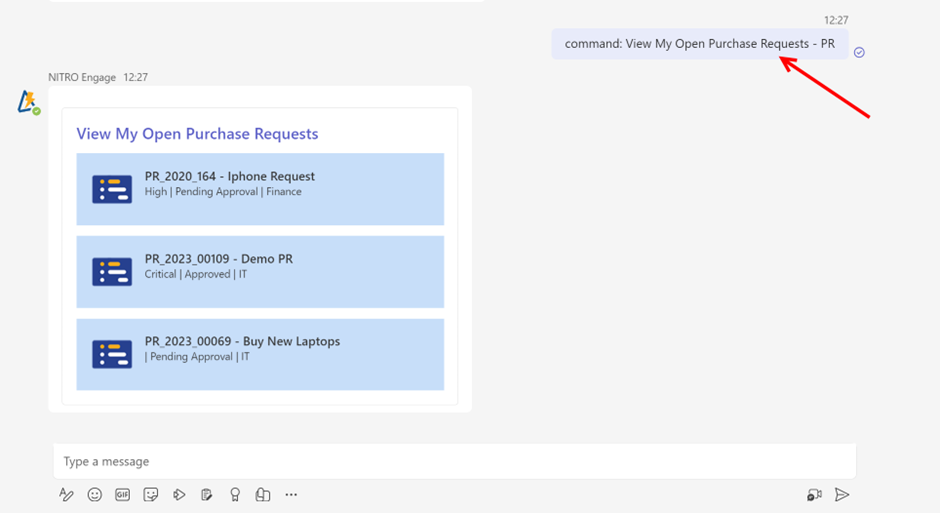The image size is (940, 513).
Task: Click the notepad icon in compose toolbar
Action: point(207,494)
